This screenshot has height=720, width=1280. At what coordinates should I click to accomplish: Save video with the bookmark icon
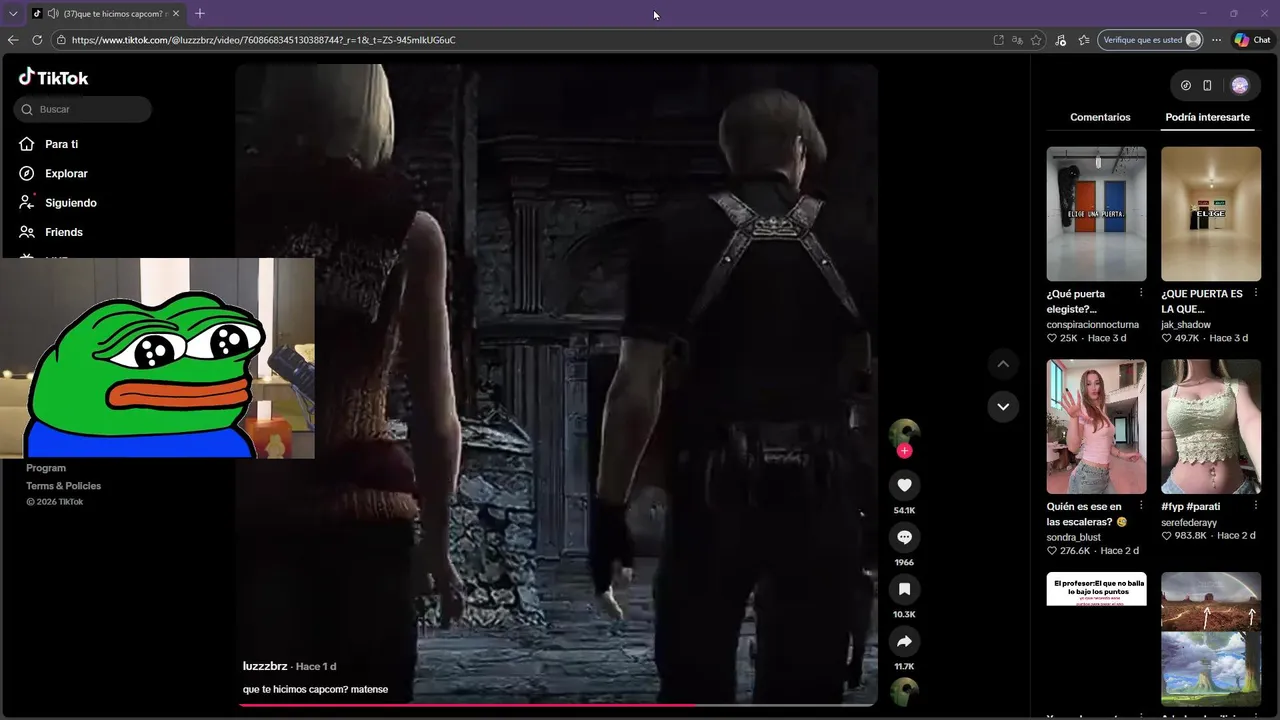pyautogui.click(x=904, y=589)
